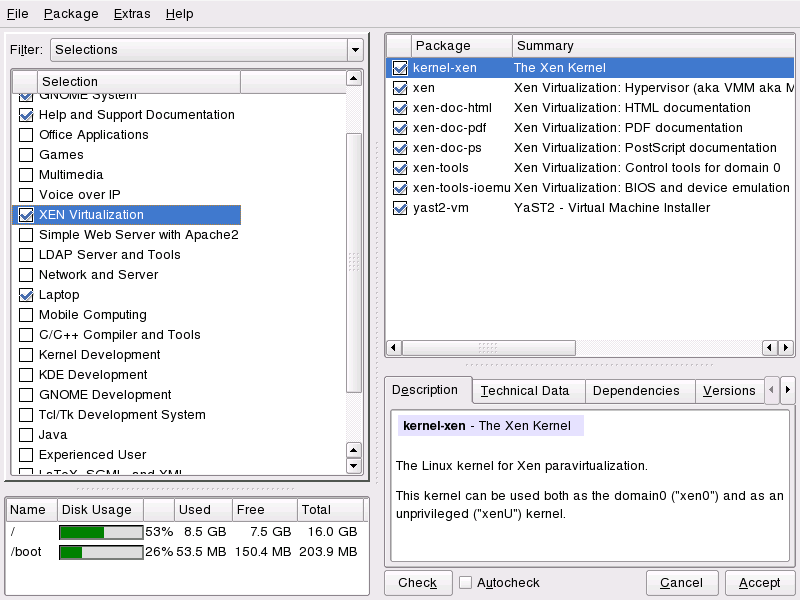Screen dimensions: 800x600
Task: Click the package list horizontal scrollbar thumb
Action: tap(489, 348)
